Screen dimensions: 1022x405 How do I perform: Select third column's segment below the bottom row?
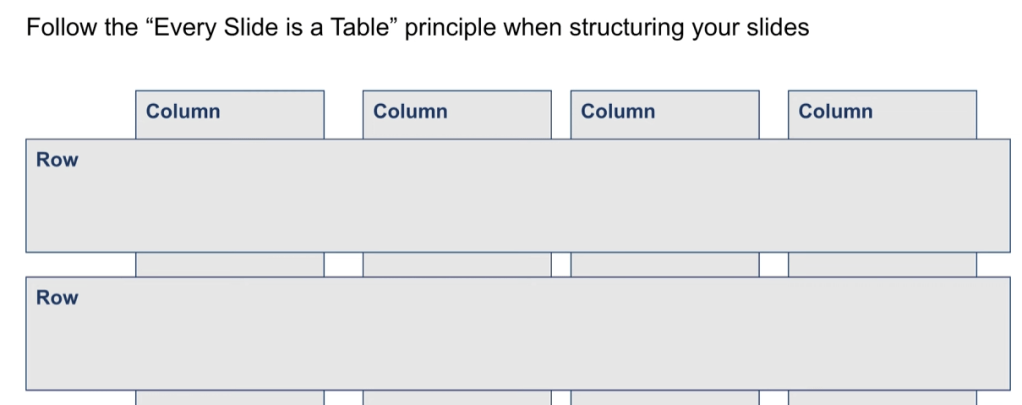pos(664,398)
